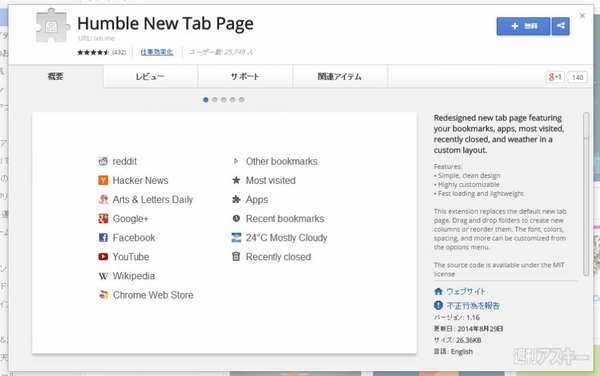Click the Google+ red icon
This screenshot has height=376, width=600.
tap(103, 218)
